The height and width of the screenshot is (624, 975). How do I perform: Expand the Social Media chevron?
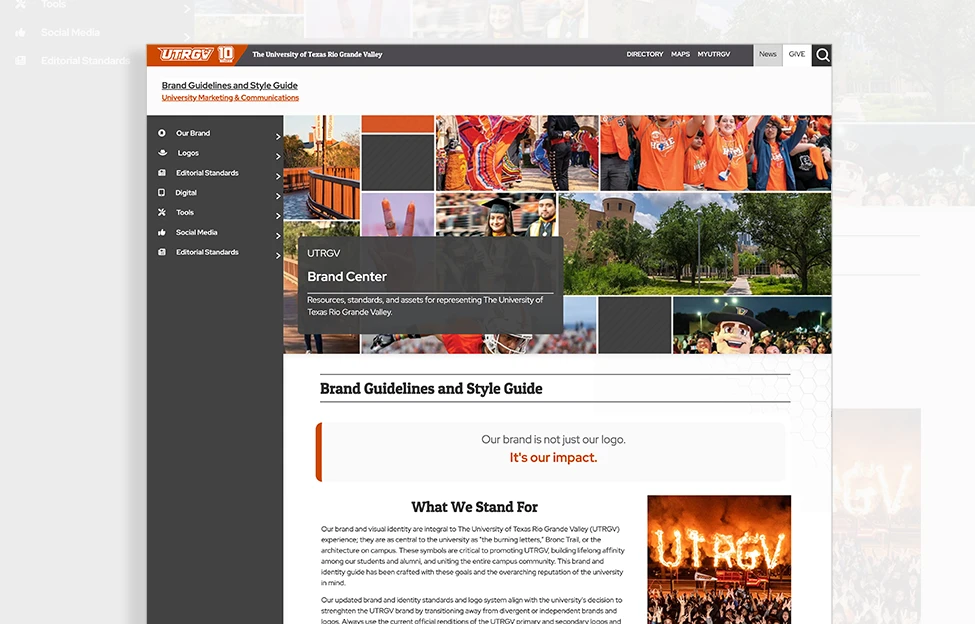(x=278, y=236)
